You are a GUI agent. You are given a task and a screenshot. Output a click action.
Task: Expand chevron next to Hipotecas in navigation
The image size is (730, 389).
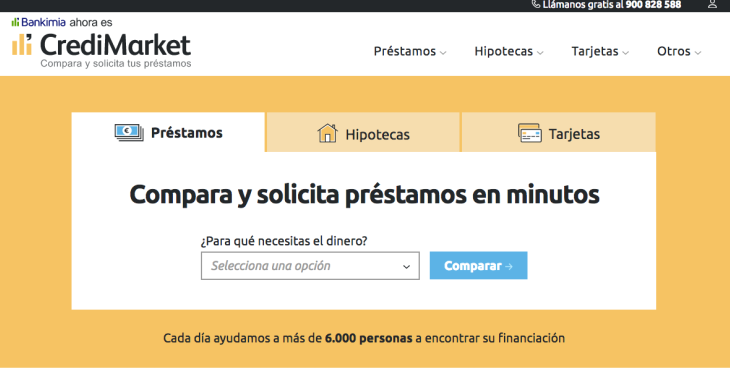coord(540,53)
